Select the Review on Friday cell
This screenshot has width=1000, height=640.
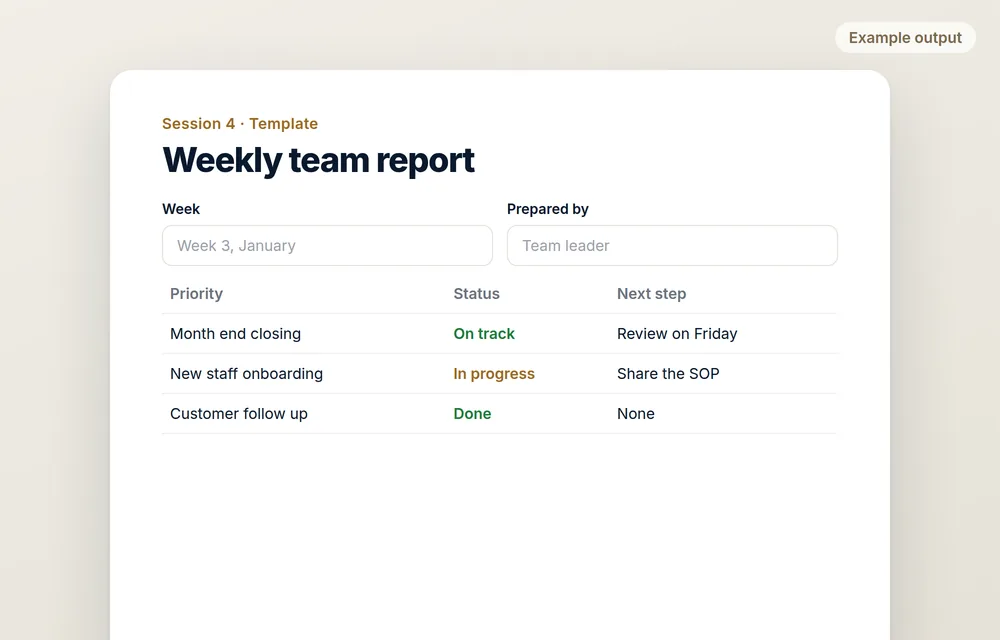(677, 334)
